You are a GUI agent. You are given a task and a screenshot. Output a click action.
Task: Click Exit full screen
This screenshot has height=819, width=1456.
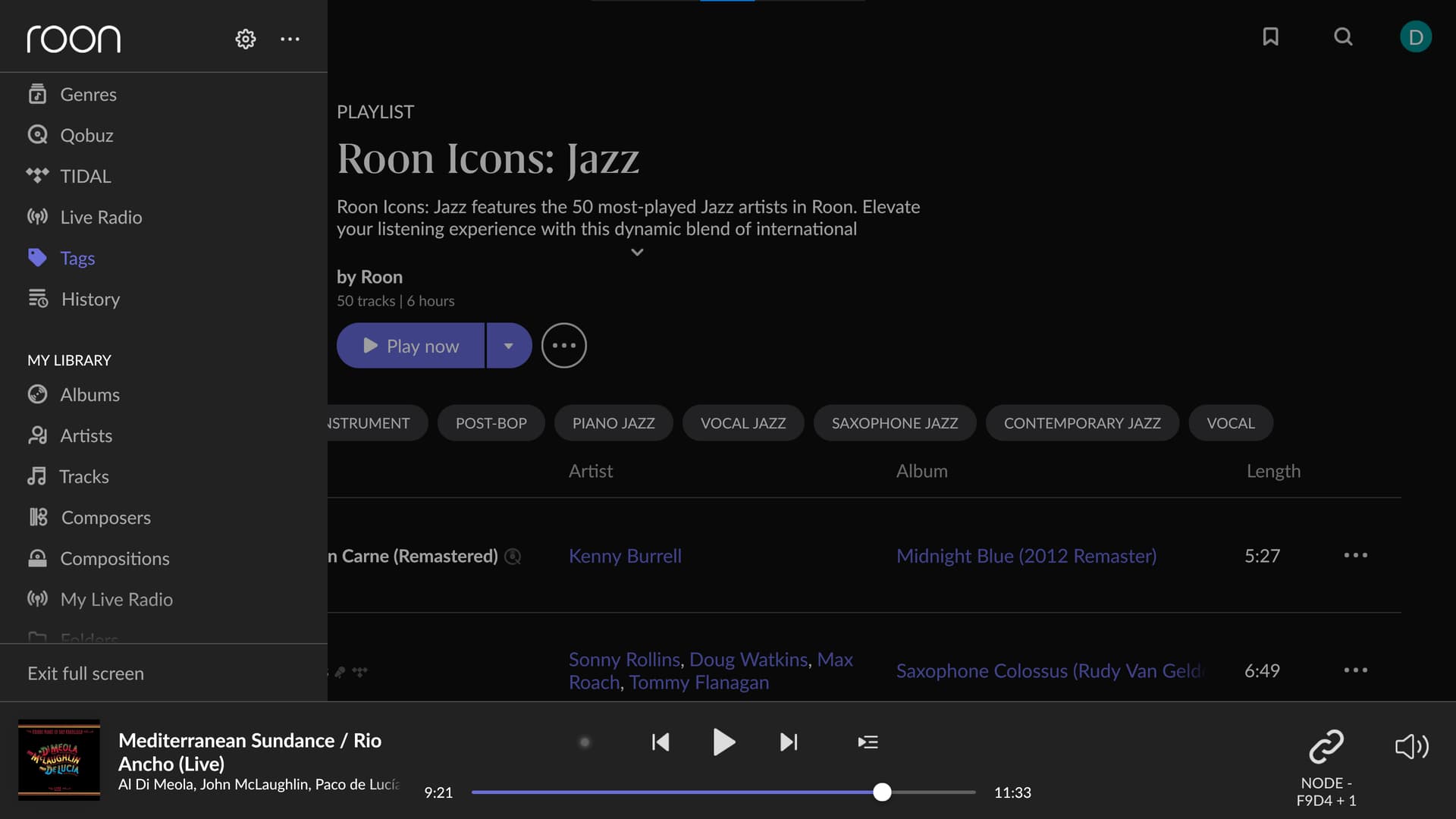[x=86, y=673]
